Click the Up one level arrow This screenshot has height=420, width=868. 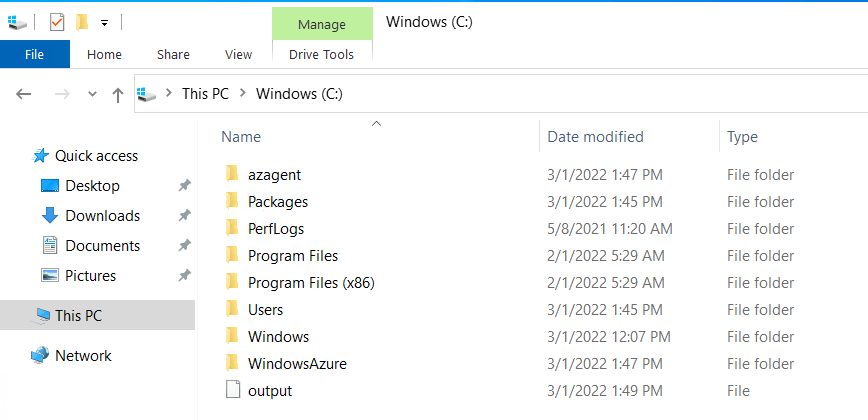(117, 95)
